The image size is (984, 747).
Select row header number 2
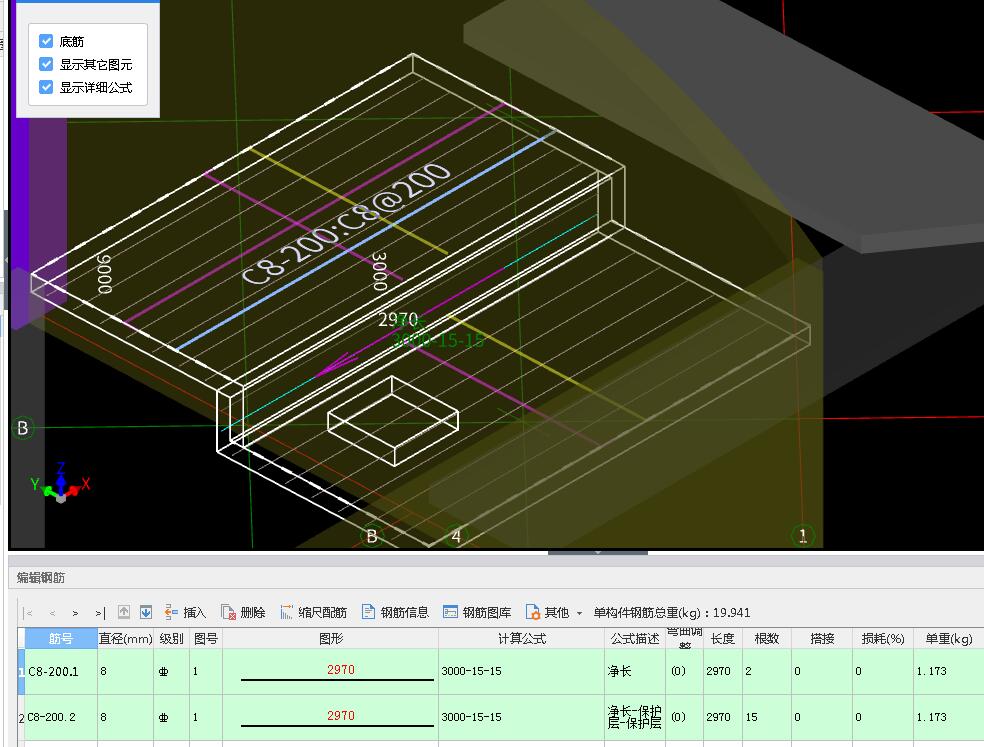click(21, 717)
